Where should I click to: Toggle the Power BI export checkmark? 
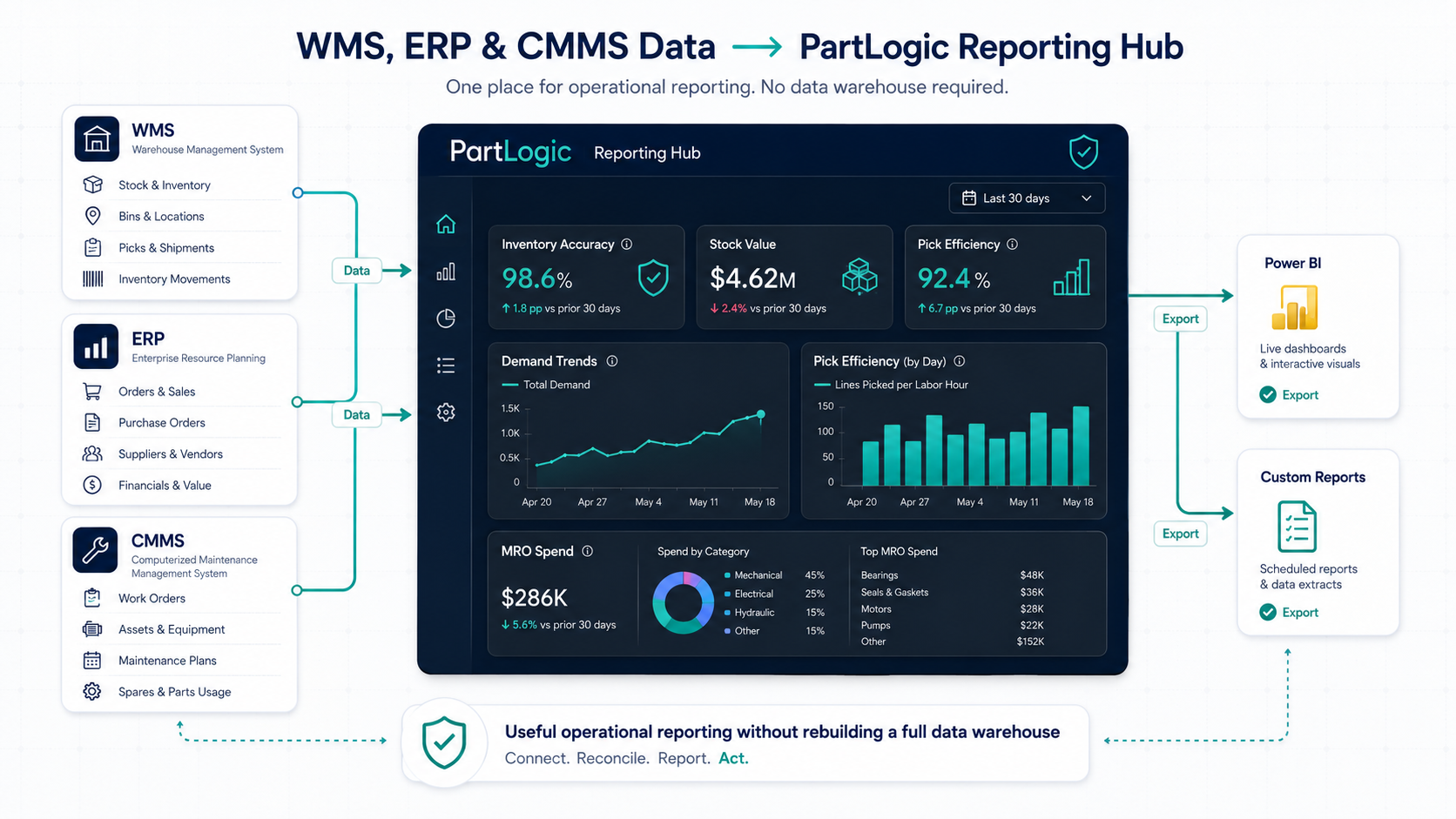[1268, 395]
